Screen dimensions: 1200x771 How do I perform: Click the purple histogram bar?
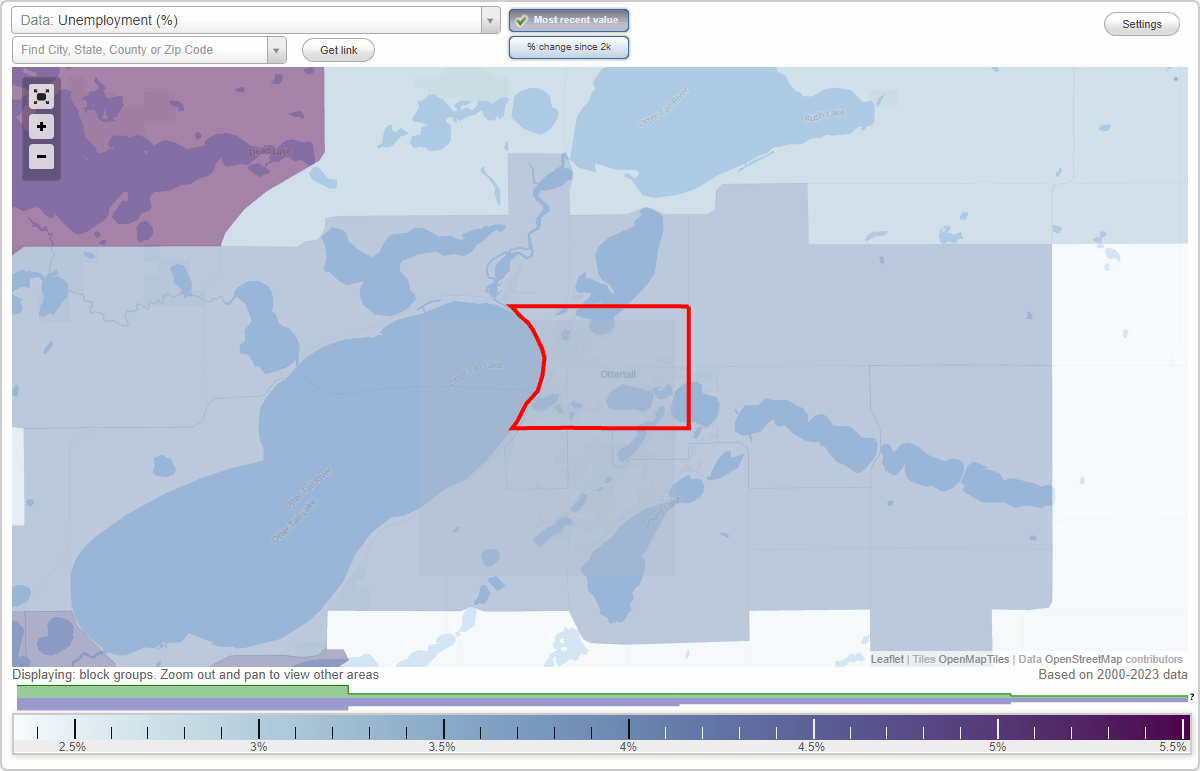[182, 704]
